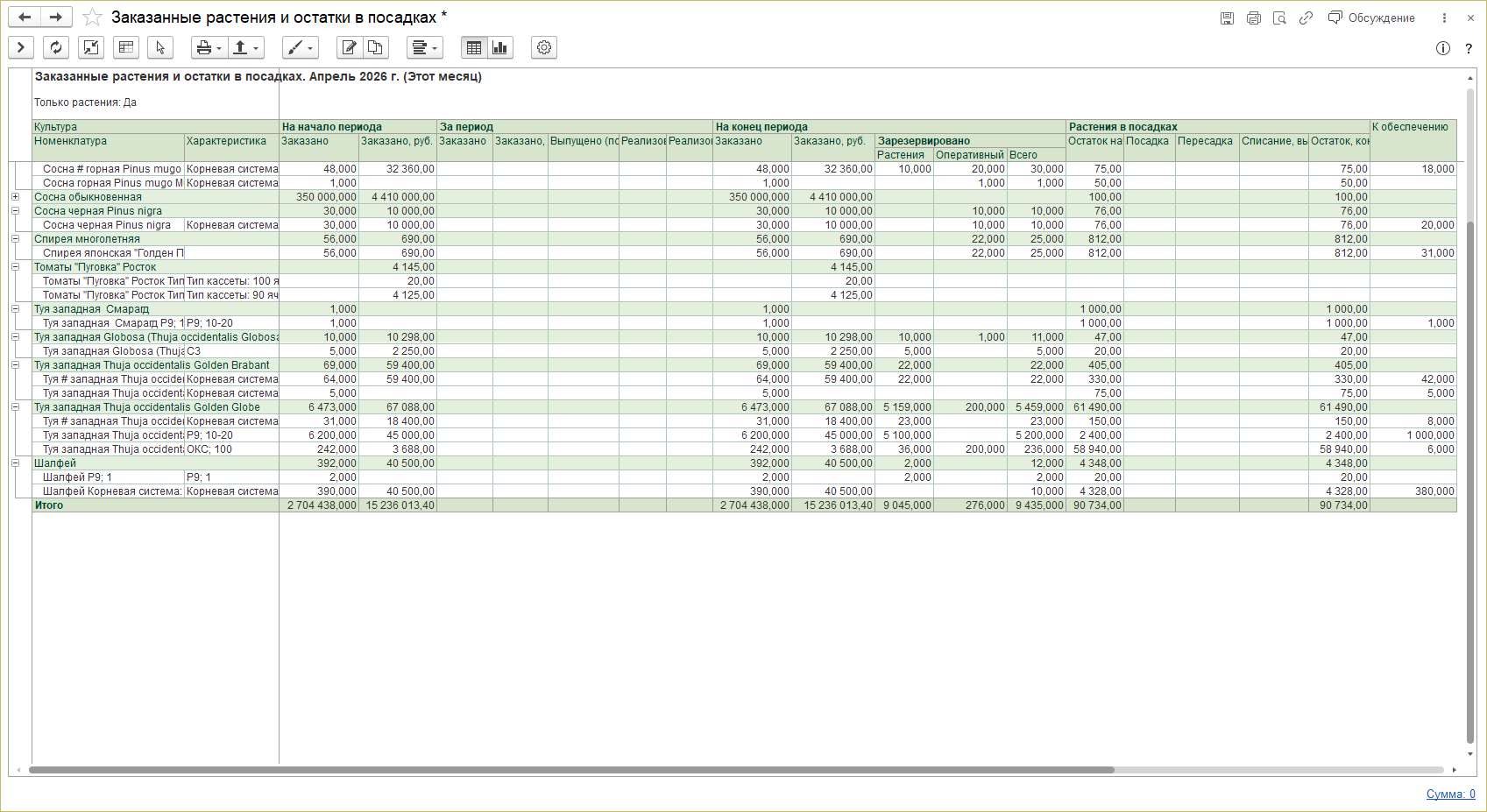
Task: Click the Сумма: 0 link
Action: pyautogui.click(x=1450, y=794)
